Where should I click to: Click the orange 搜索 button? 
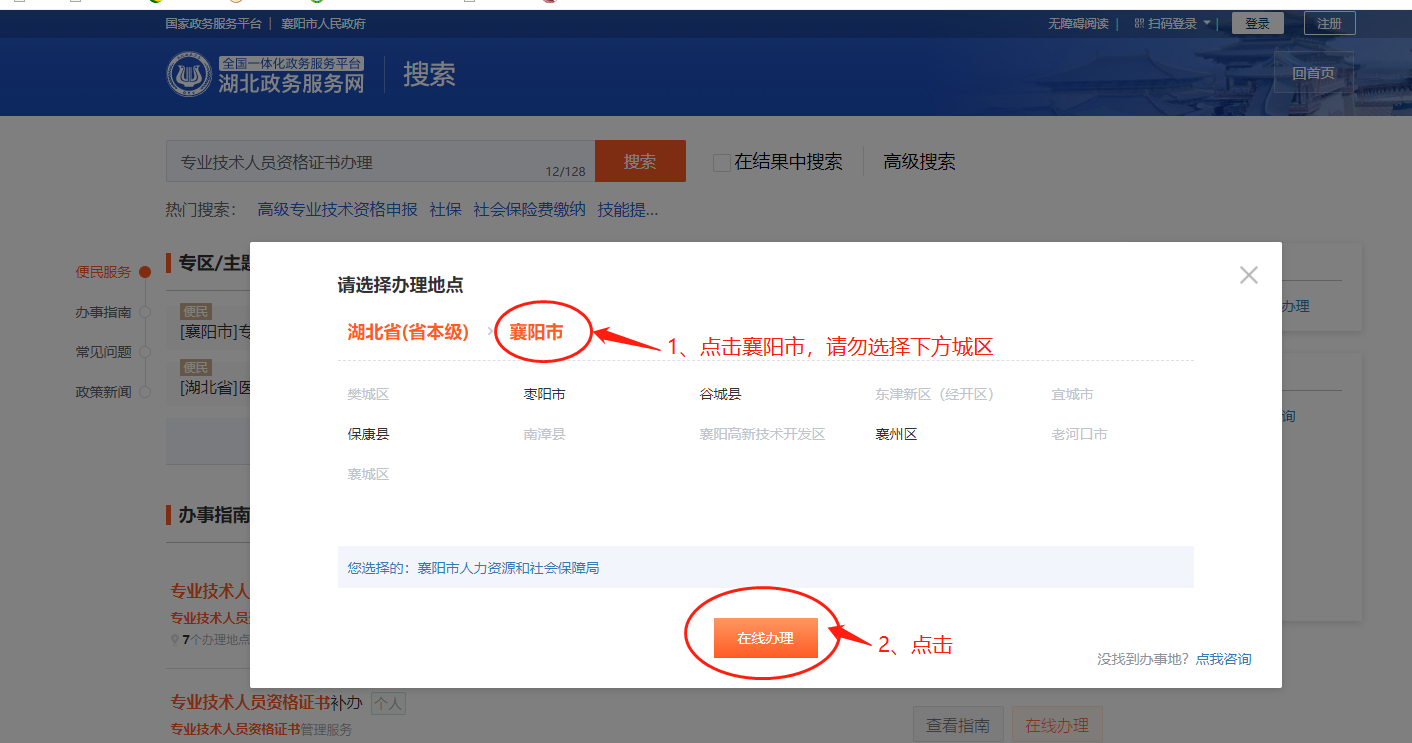(x=640, y=161)
